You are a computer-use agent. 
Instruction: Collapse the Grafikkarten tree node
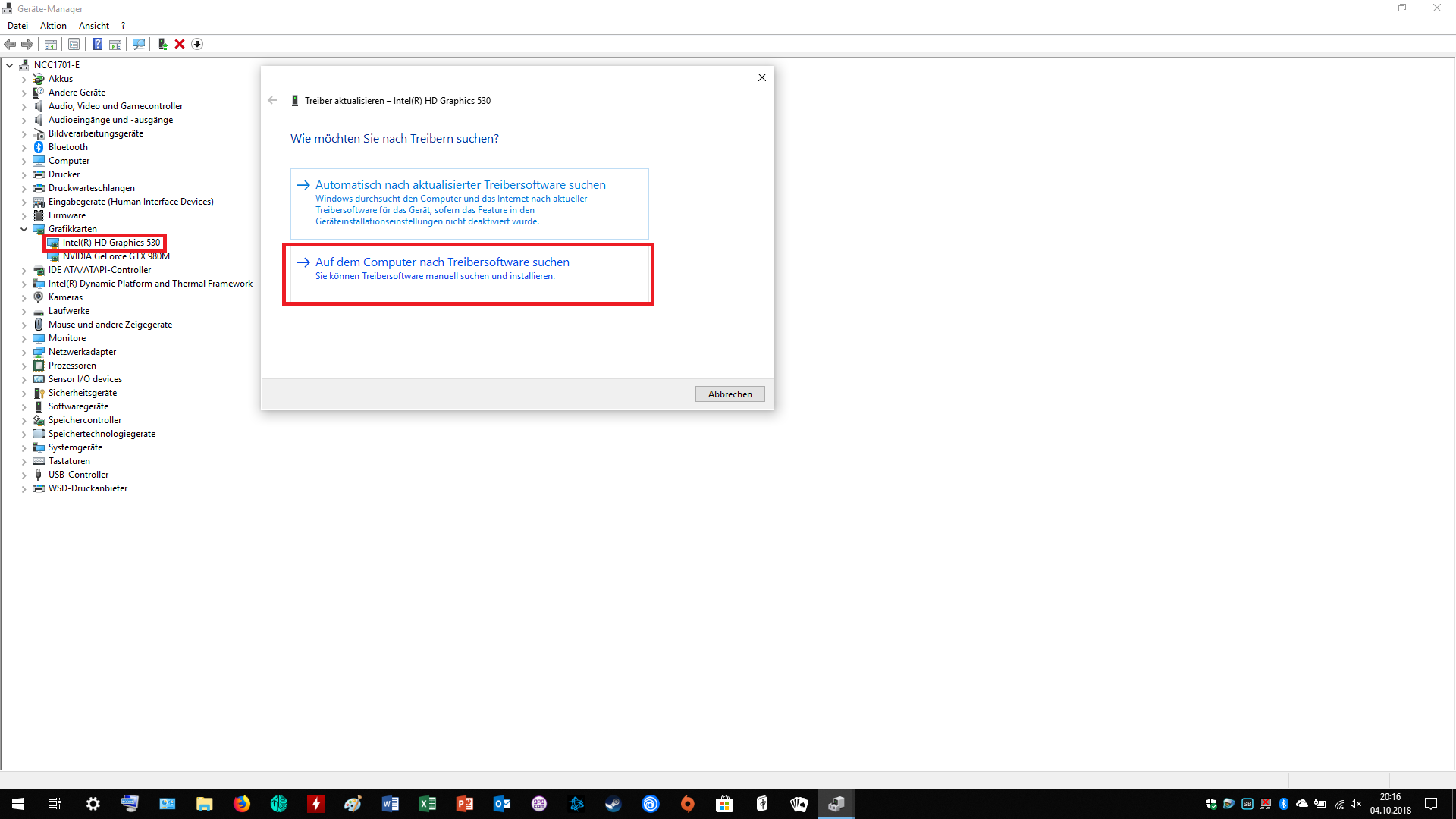[x=24, y=229]
